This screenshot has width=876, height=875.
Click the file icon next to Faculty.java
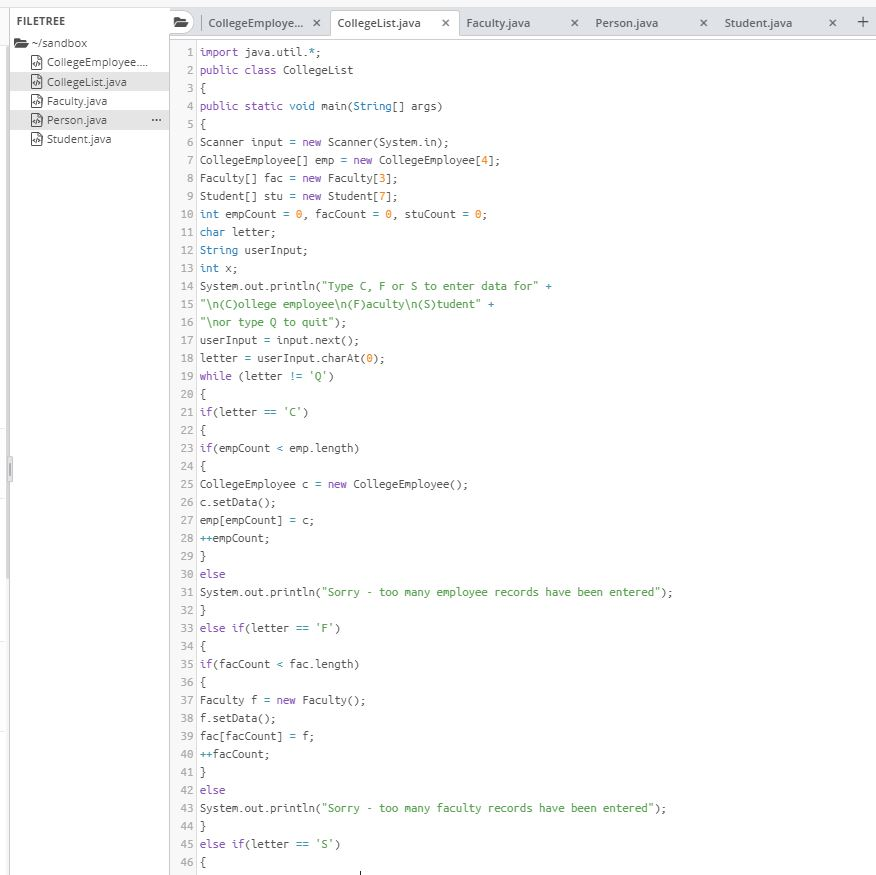(x=38, y=100)
